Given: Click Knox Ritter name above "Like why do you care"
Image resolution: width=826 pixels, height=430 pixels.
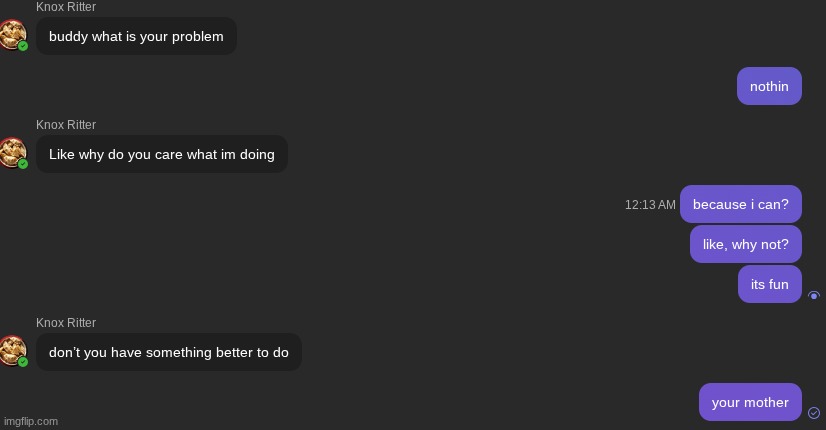Looking at the screenshot, I should pyautogui.click(x=66, y=125).
